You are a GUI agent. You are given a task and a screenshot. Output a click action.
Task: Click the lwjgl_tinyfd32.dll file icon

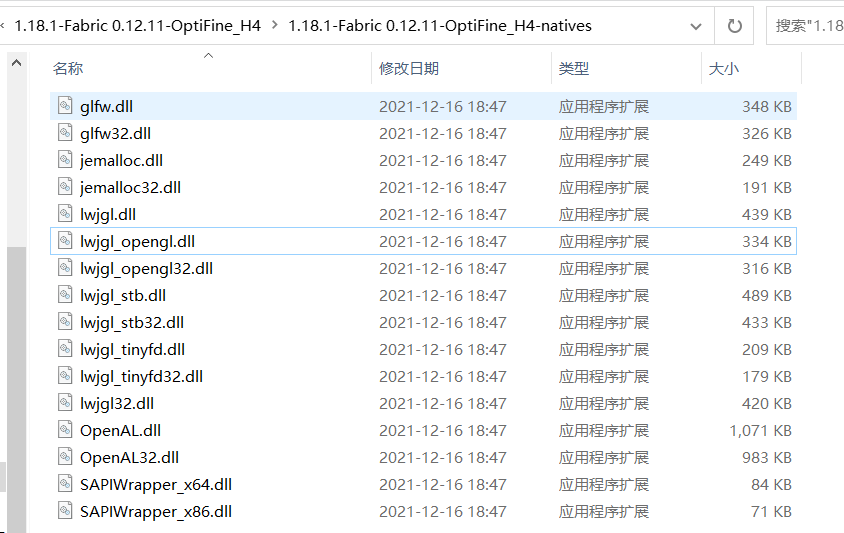coord(65,375)
